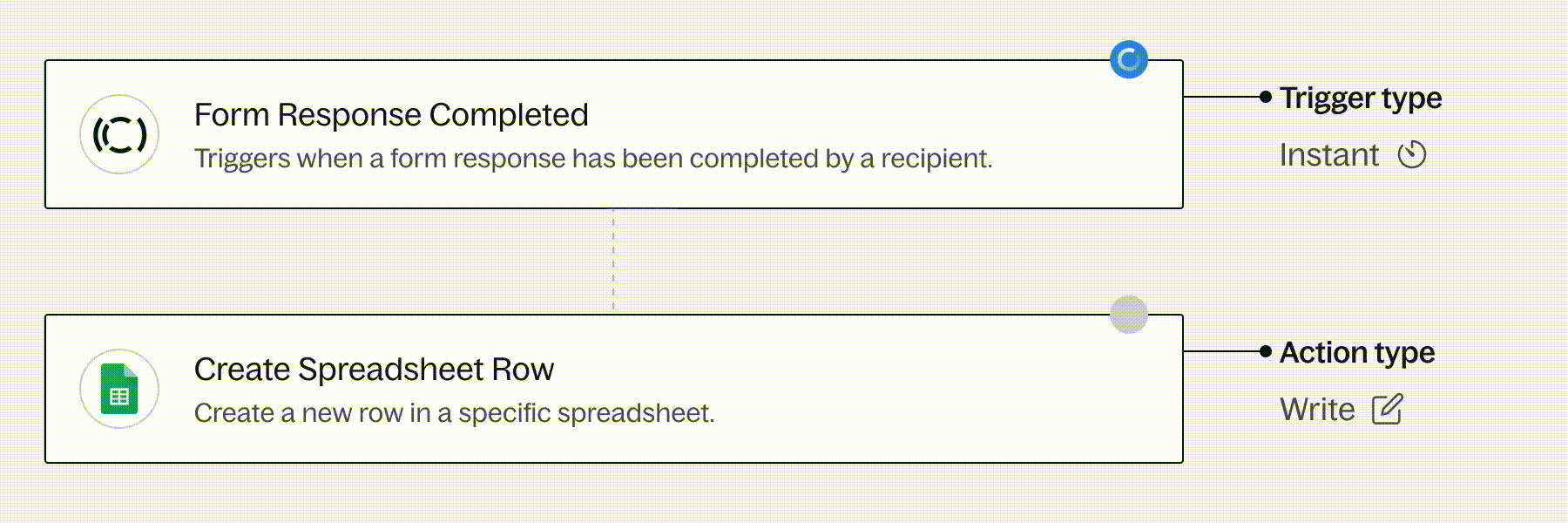Select the Create Spreadsheet Row title
The width and height of the screenshot is (1568, 523).
(x=374, y=370)
